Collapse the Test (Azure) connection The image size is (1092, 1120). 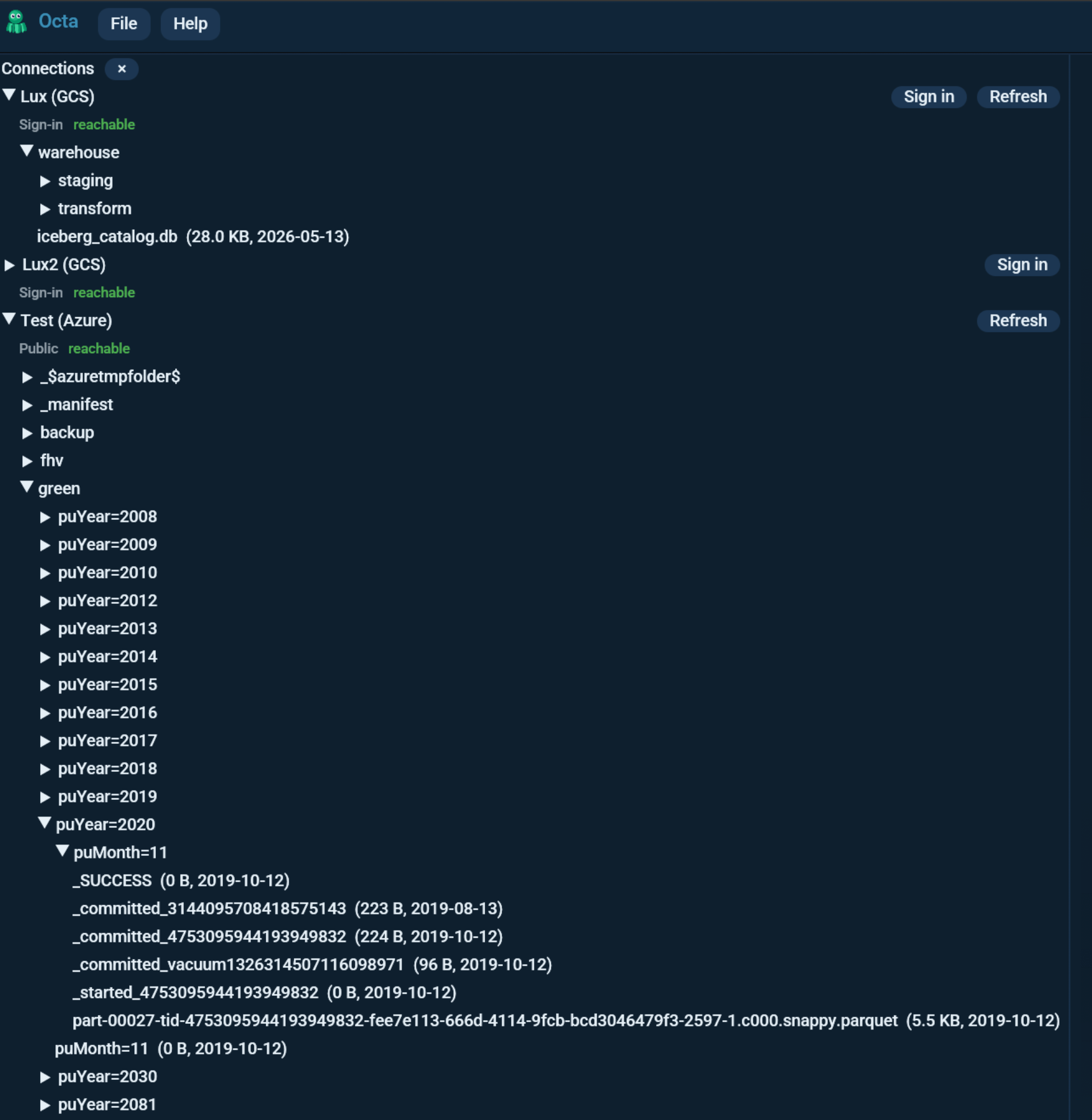point(10,319)
